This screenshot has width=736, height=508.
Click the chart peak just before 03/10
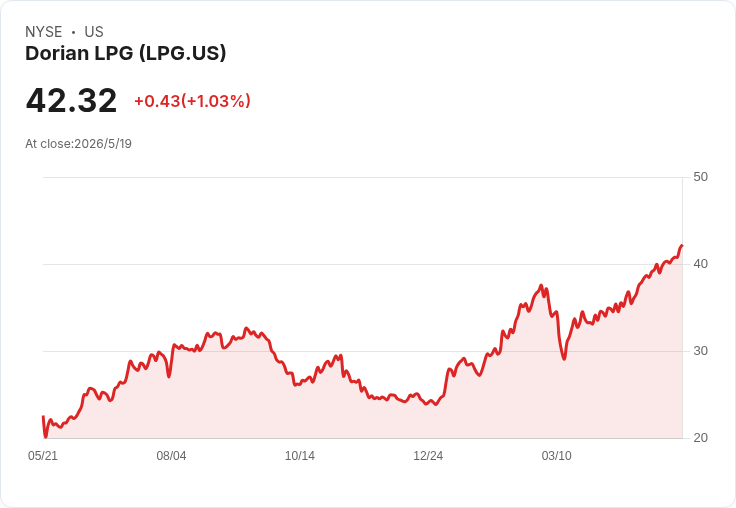point(541,285)
